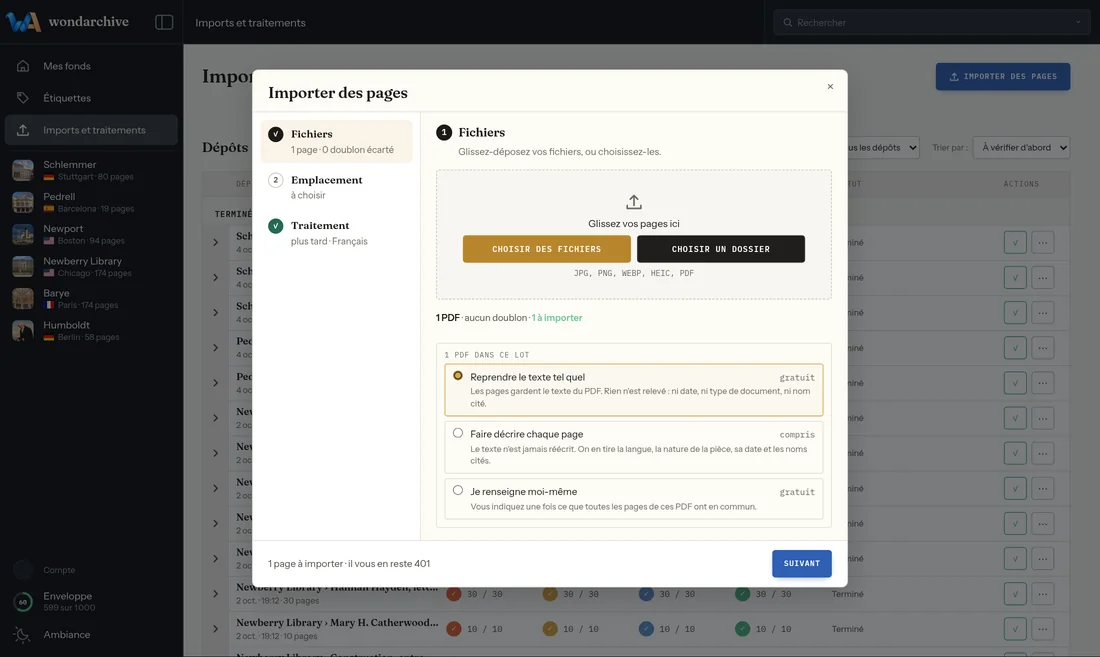Click red status badge in Mary H. Catherwood row
The width and height of the screenshot is (1100, 657).
454,629
